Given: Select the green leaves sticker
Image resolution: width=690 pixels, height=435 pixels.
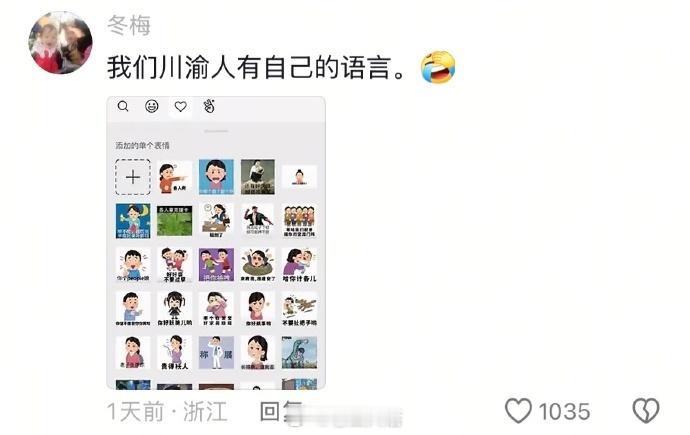Looking at the screenshot, I should coord(175,221).
